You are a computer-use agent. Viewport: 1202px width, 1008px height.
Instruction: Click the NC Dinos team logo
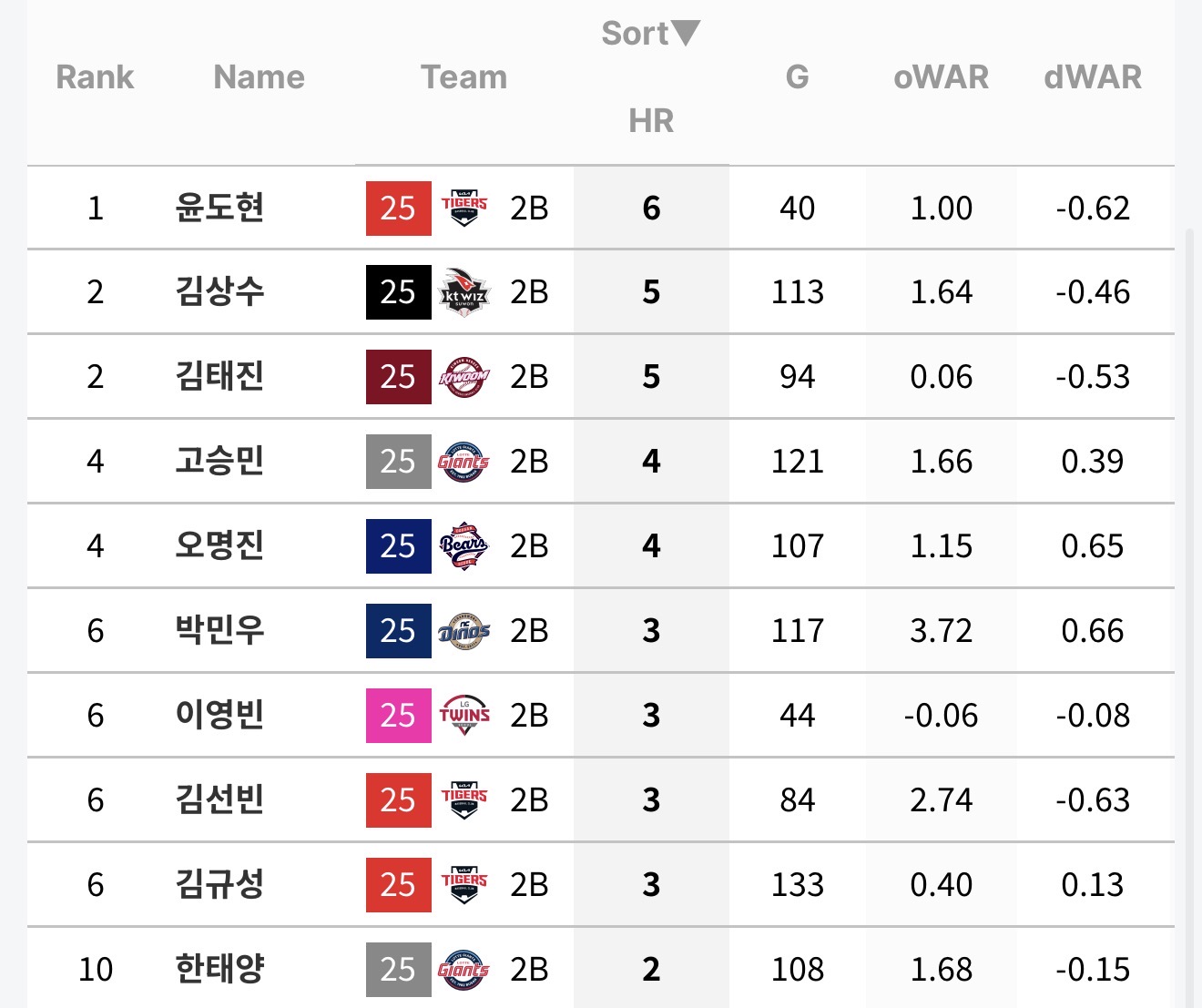[464, 631]
